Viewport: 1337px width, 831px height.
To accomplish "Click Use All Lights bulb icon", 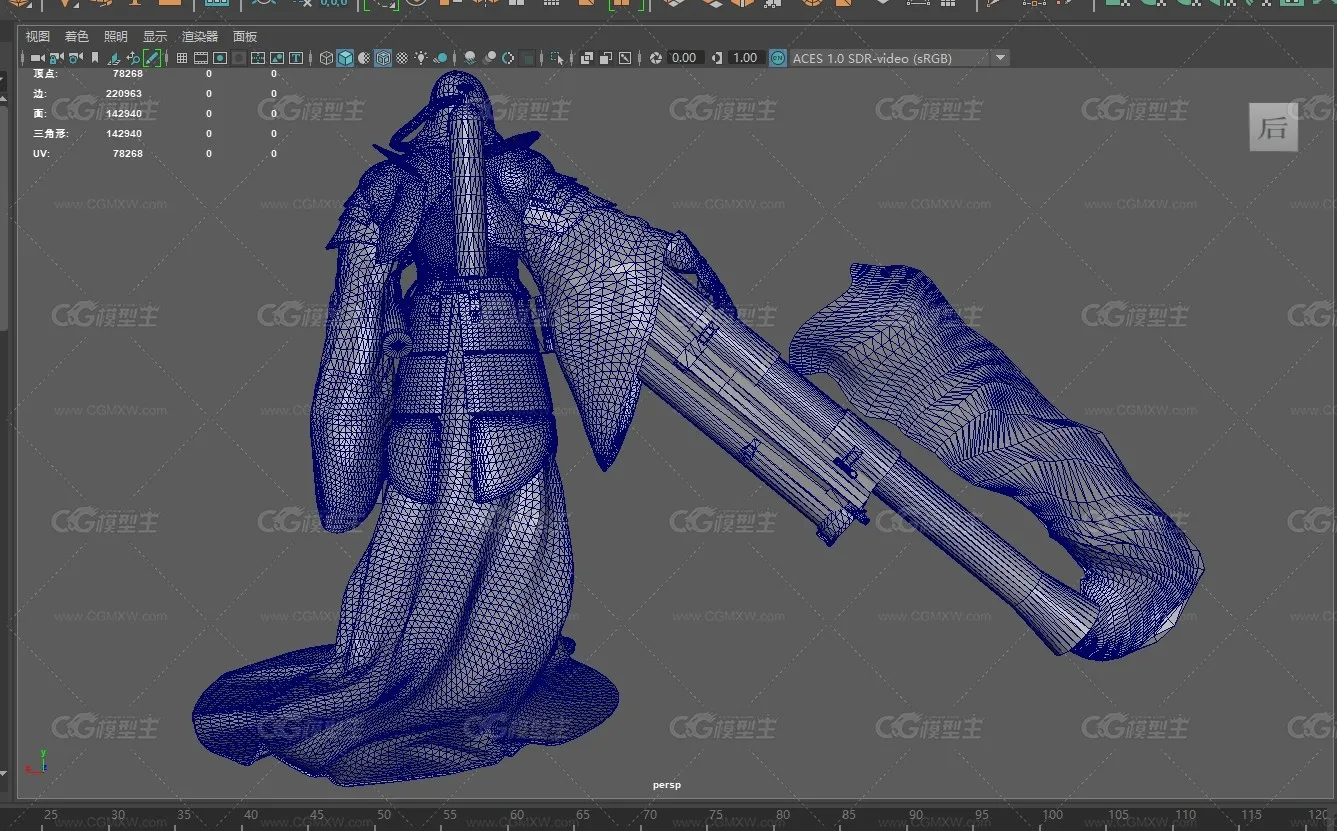I will pyautogui.click(x=422, y=58).
